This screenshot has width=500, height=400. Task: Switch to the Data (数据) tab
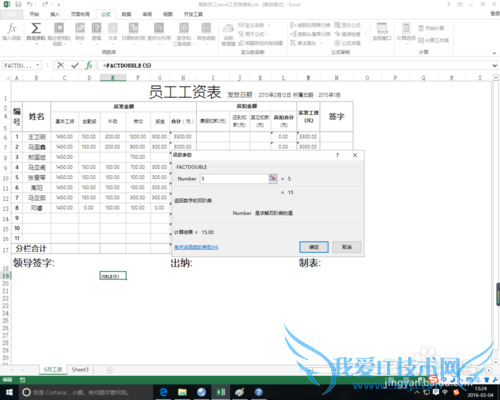(x=126, y=14)
